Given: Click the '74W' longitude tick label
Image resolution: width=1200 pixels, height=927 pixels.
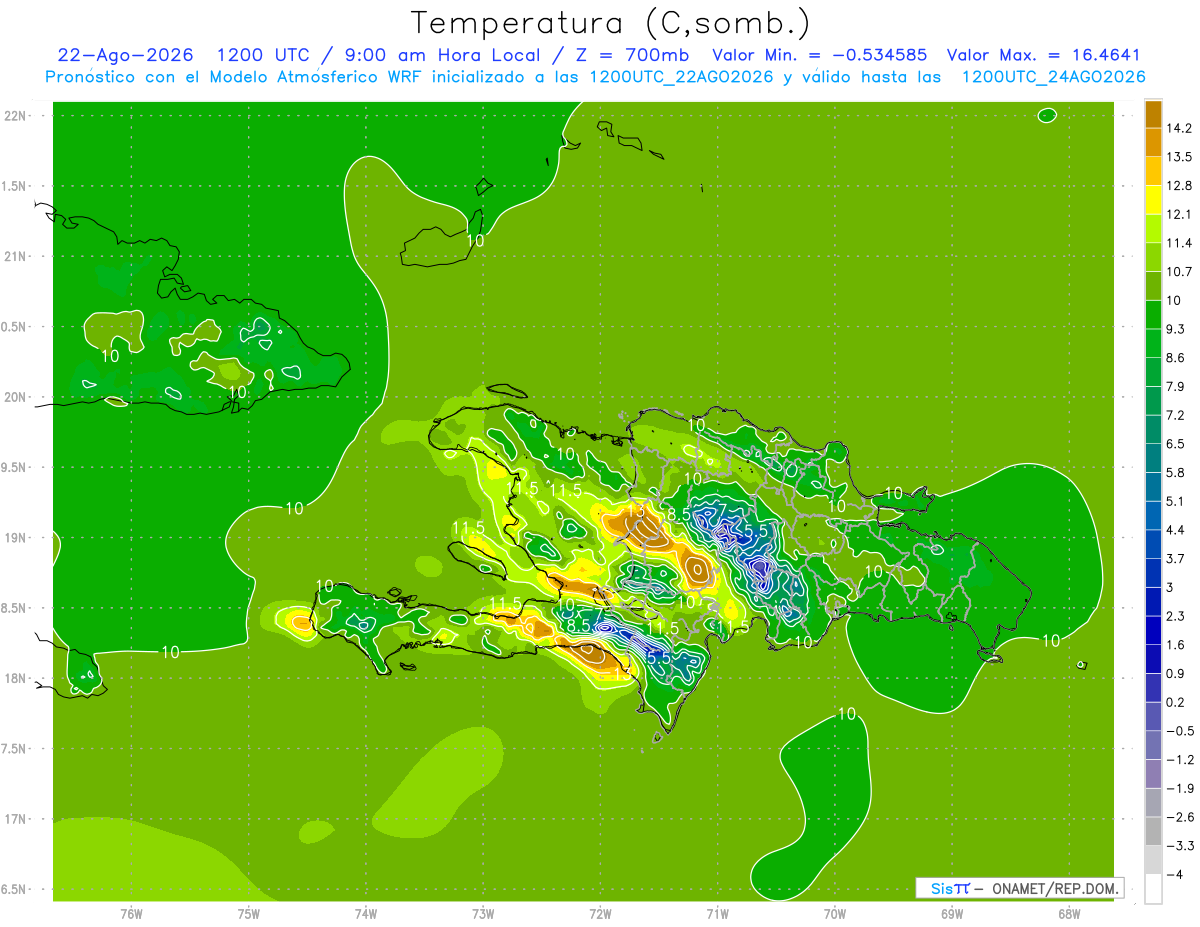Looking at the screenshot, I should pyautogui.click(x=366, y=913).
